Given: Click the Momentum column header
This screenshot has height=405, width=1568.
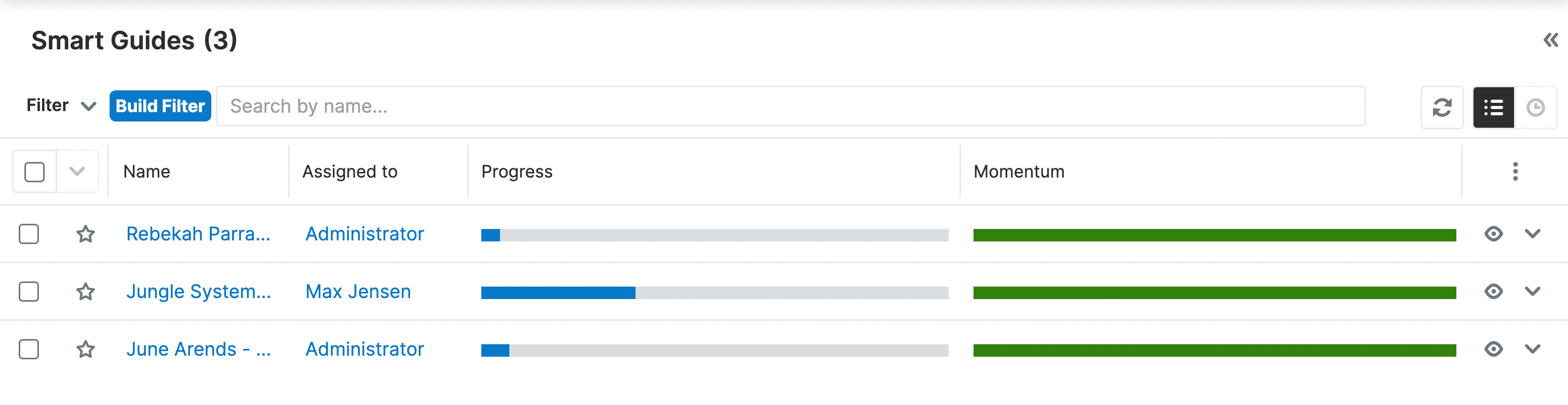Looking at the screenshot, I should tap(1018, 172).
